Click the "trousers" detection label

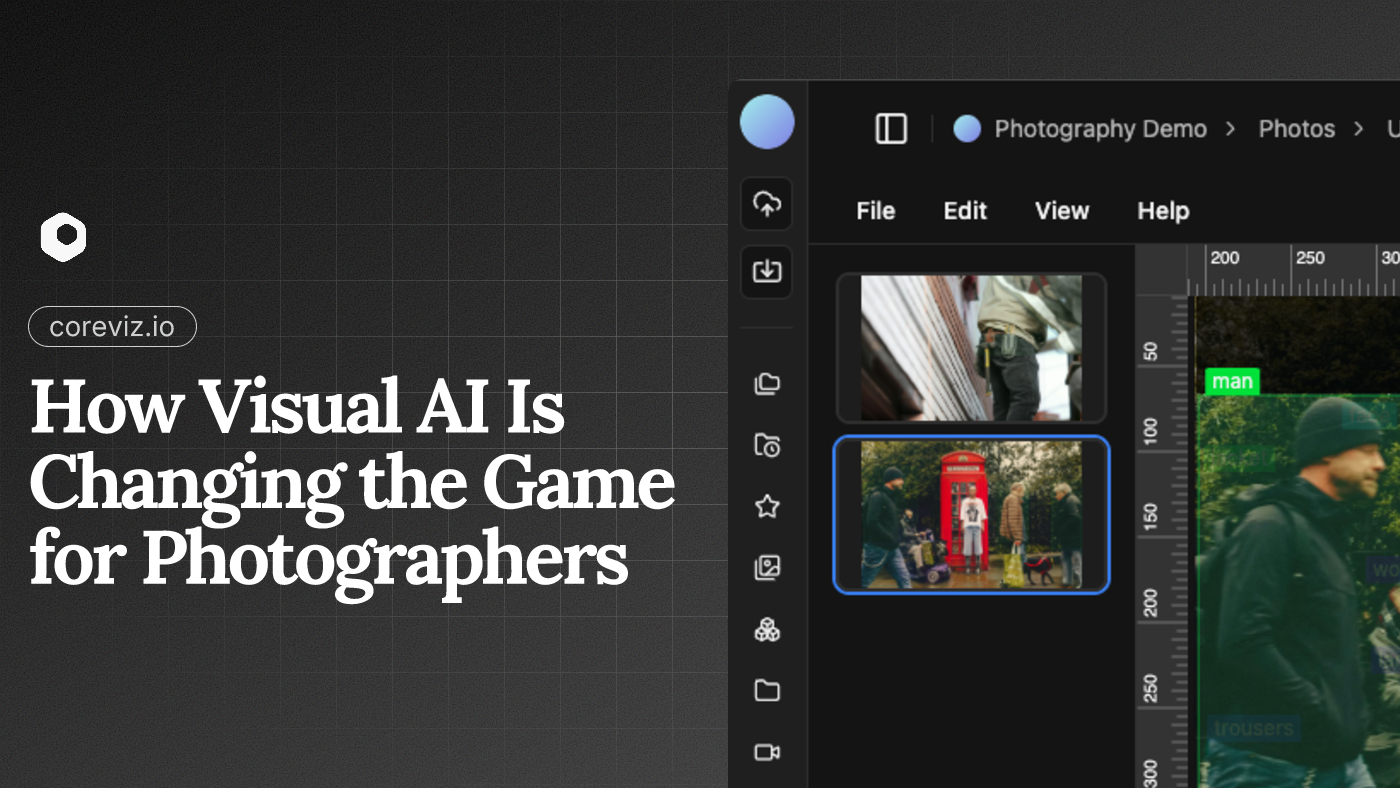tap(1254, 728)
